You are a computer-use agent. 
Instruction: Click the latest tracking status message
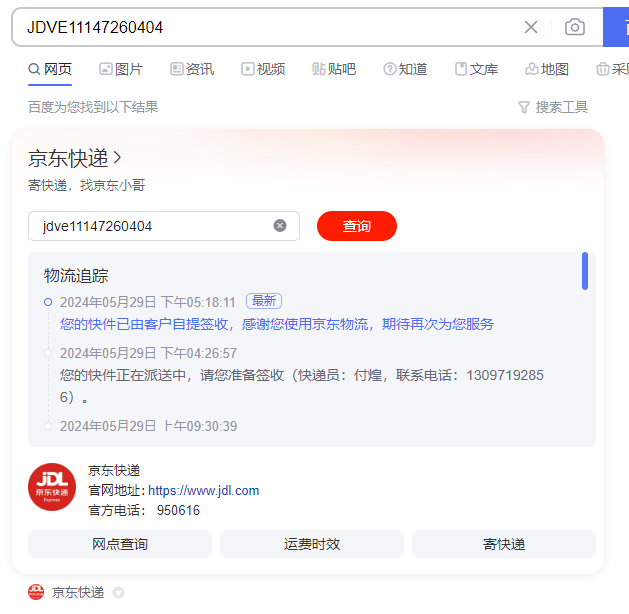(x=277, y=324)
